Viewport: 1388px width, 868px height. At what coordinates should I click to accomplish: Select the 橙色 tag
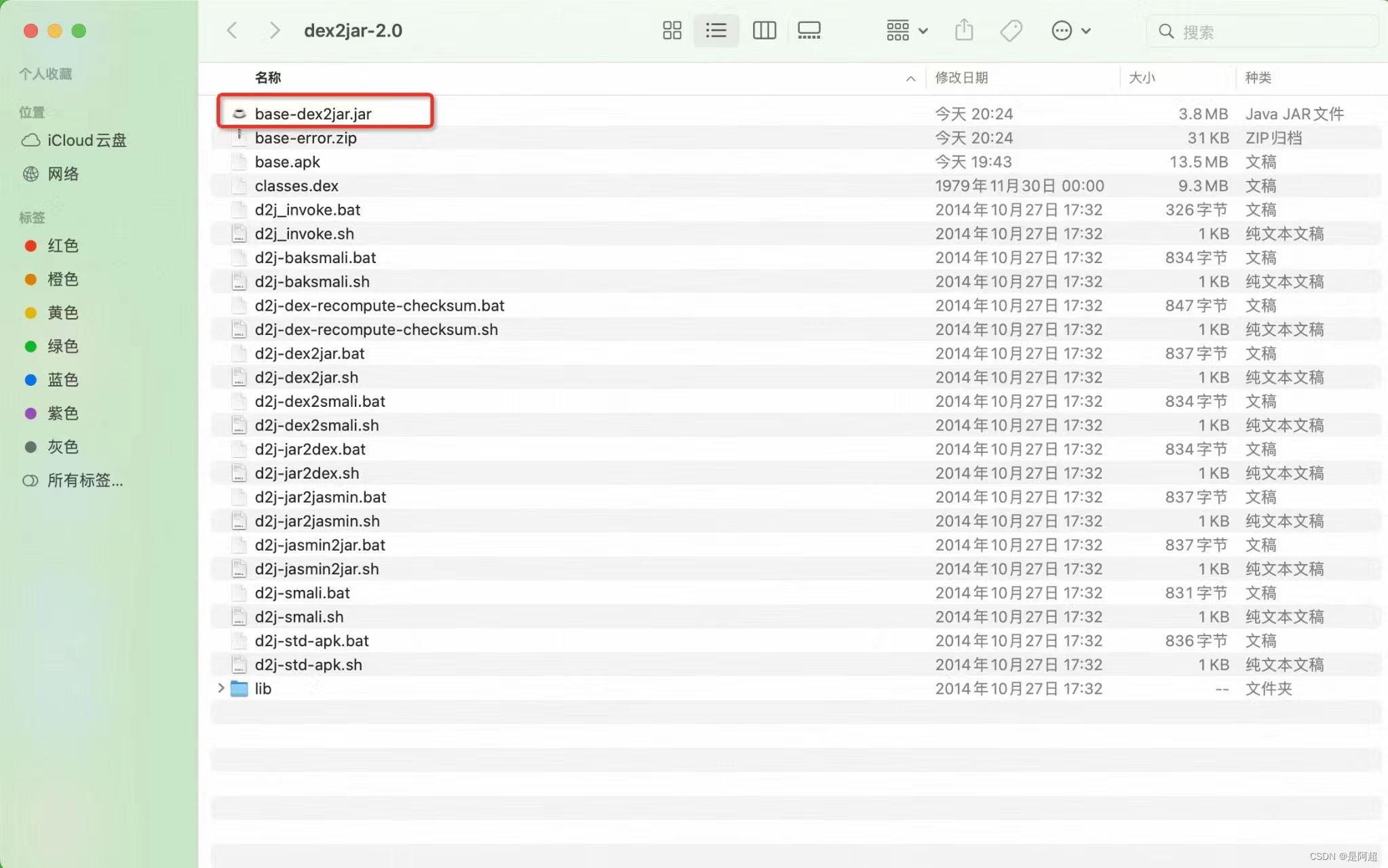pyautogui.click(x=51, y=279)
